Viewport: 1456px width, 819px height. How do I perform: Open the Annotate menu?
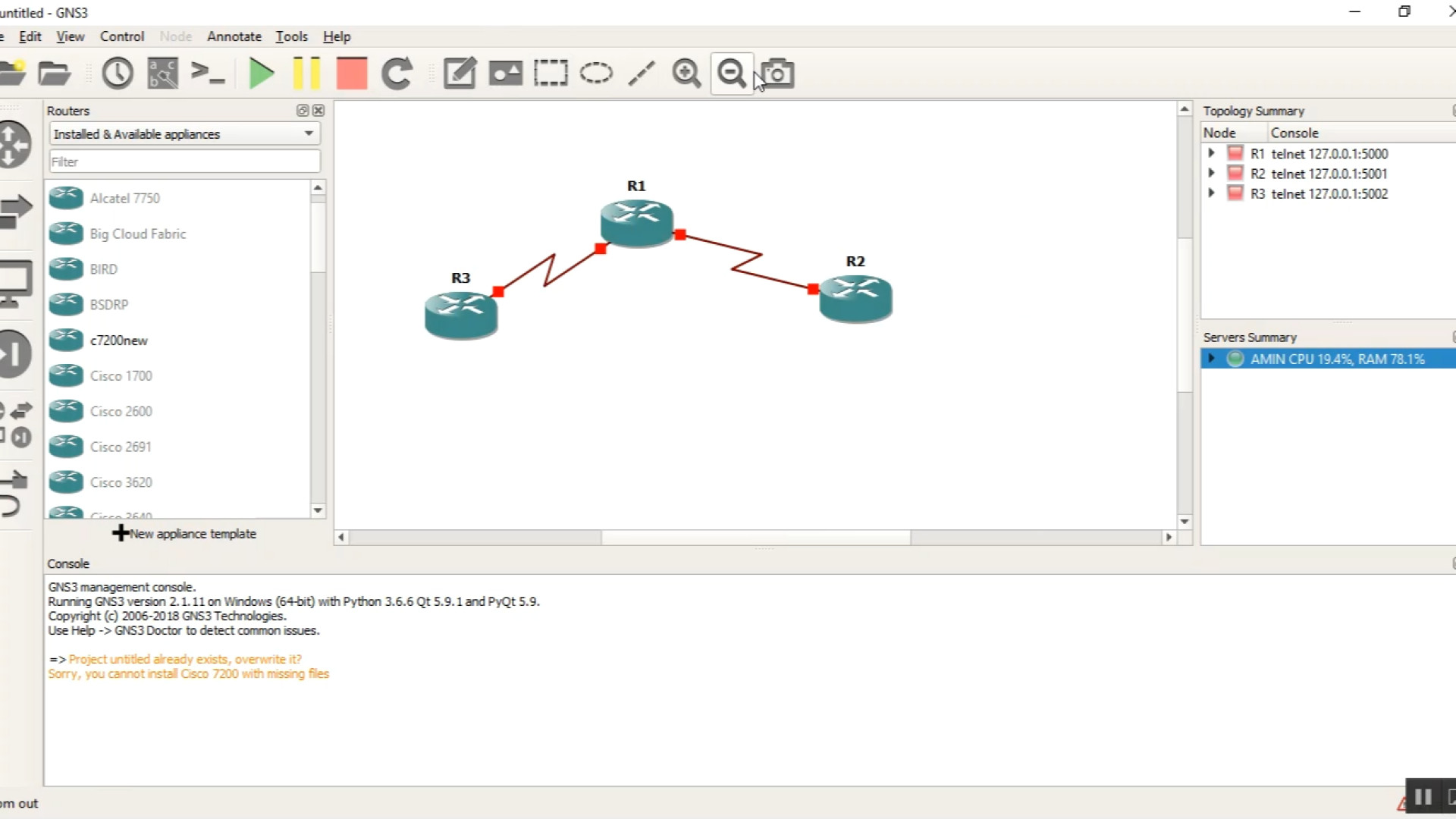tap(234, 36)
